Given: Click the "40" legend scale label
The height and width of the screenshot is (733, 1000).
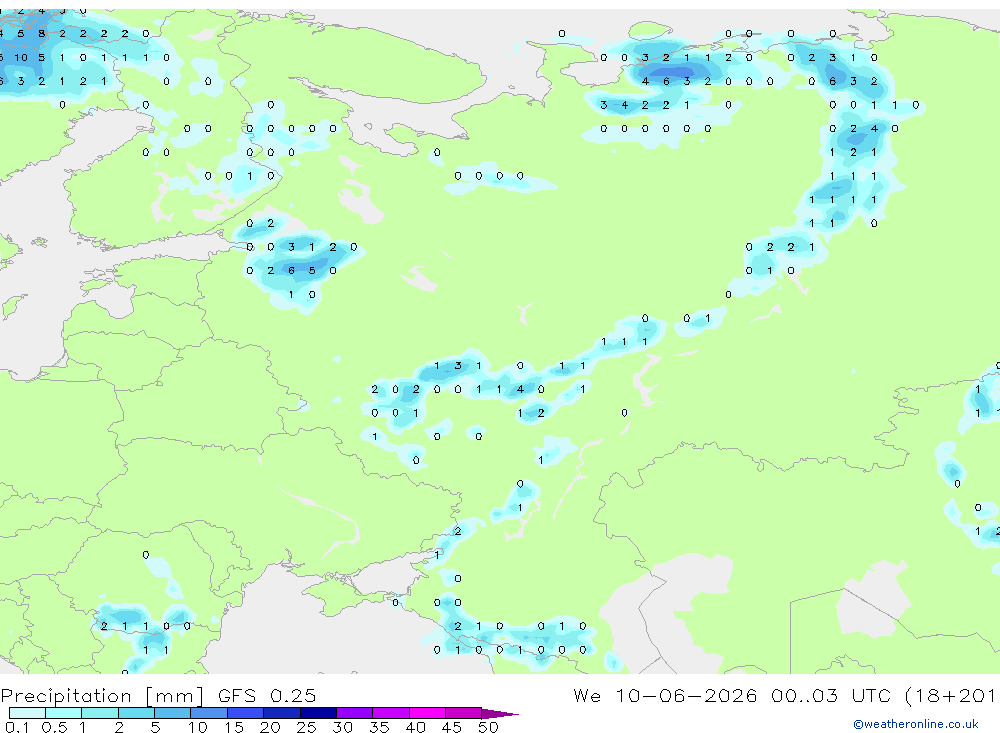Looking at the screenshot, I should (415, 727).
